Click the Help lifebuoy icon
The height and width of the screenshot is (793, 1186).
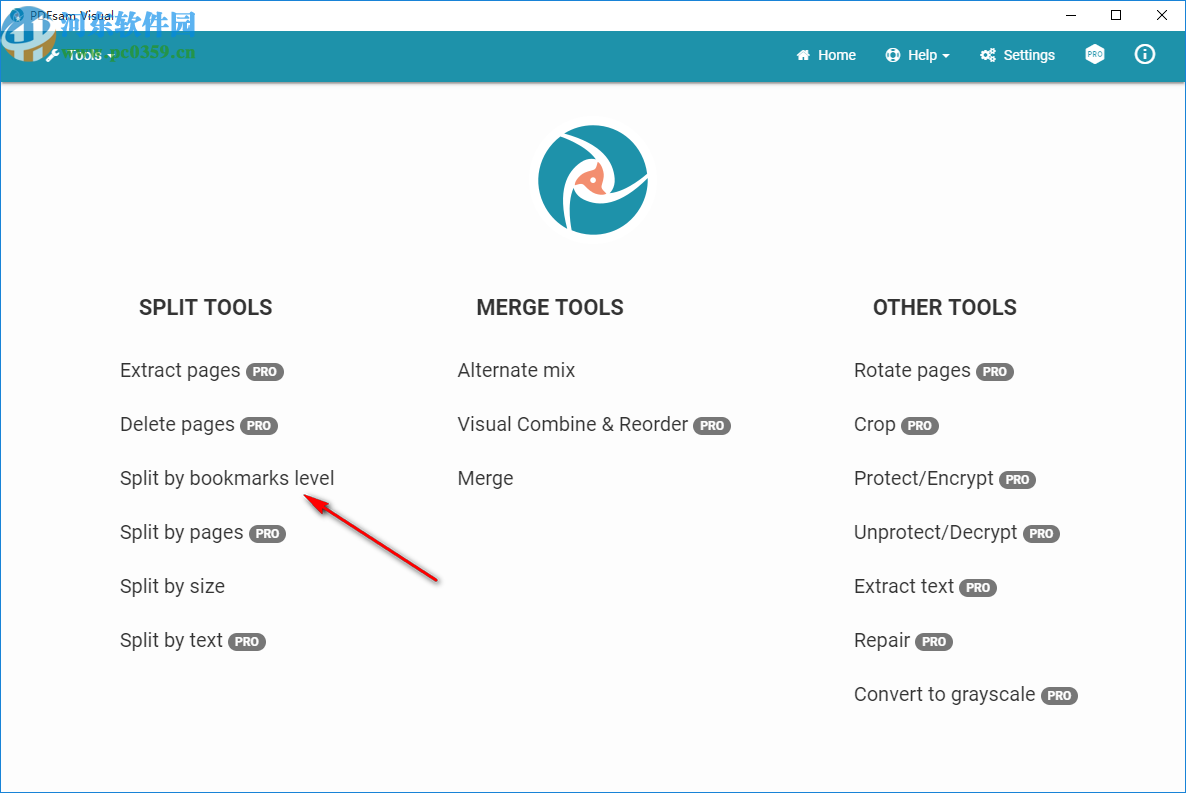pos(893,55)
